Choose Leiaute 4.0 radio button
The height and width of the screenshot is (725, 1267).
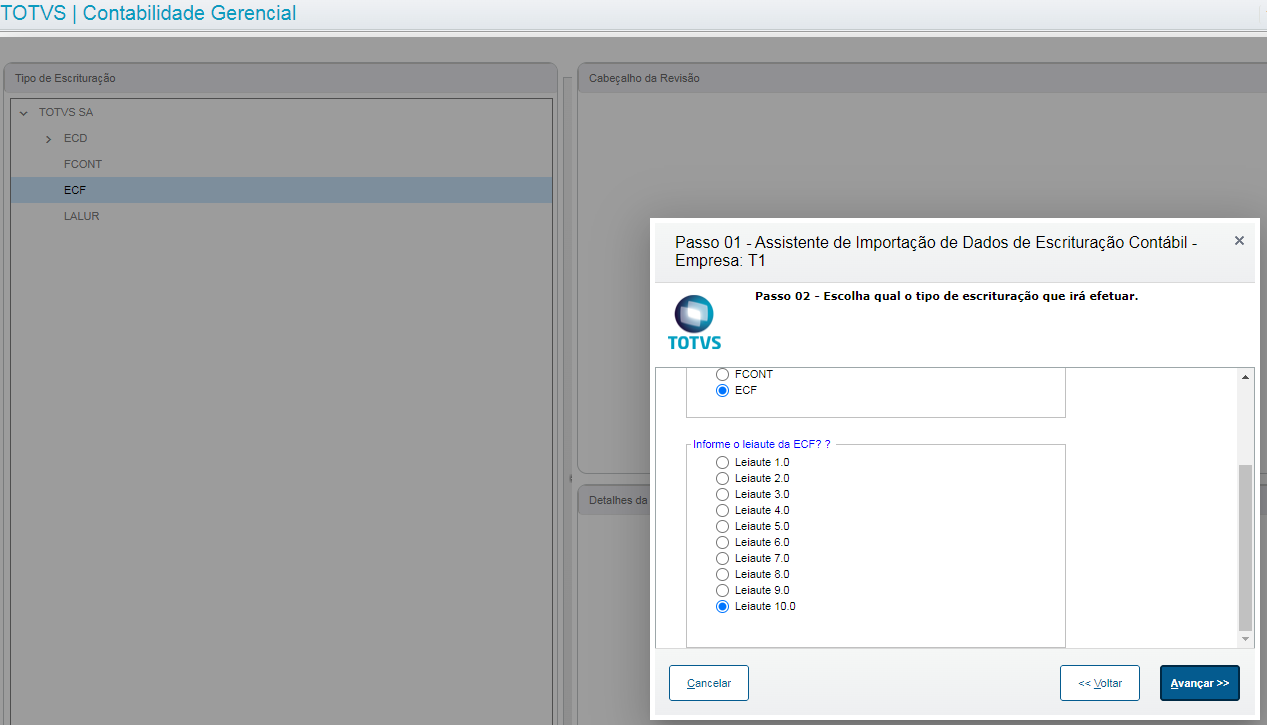[x=723, y=510]
